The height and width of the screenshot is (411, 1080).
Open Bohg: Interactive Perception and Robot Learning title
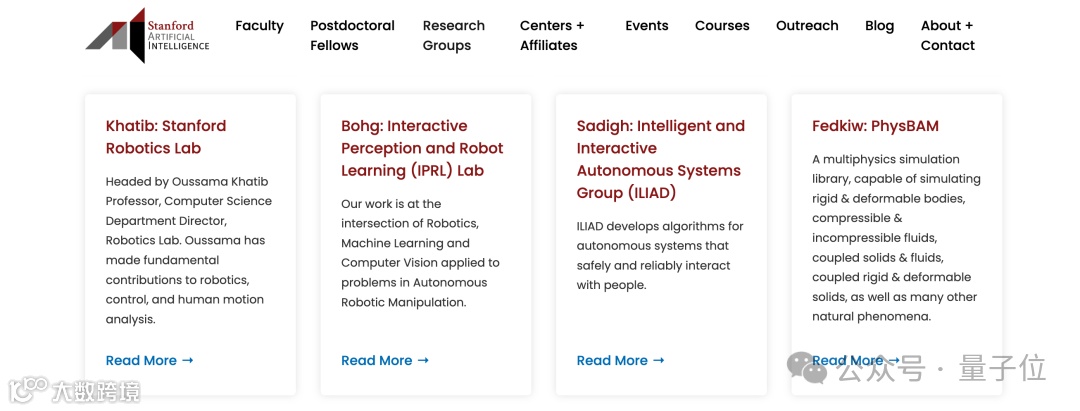[x=422, y=148]
